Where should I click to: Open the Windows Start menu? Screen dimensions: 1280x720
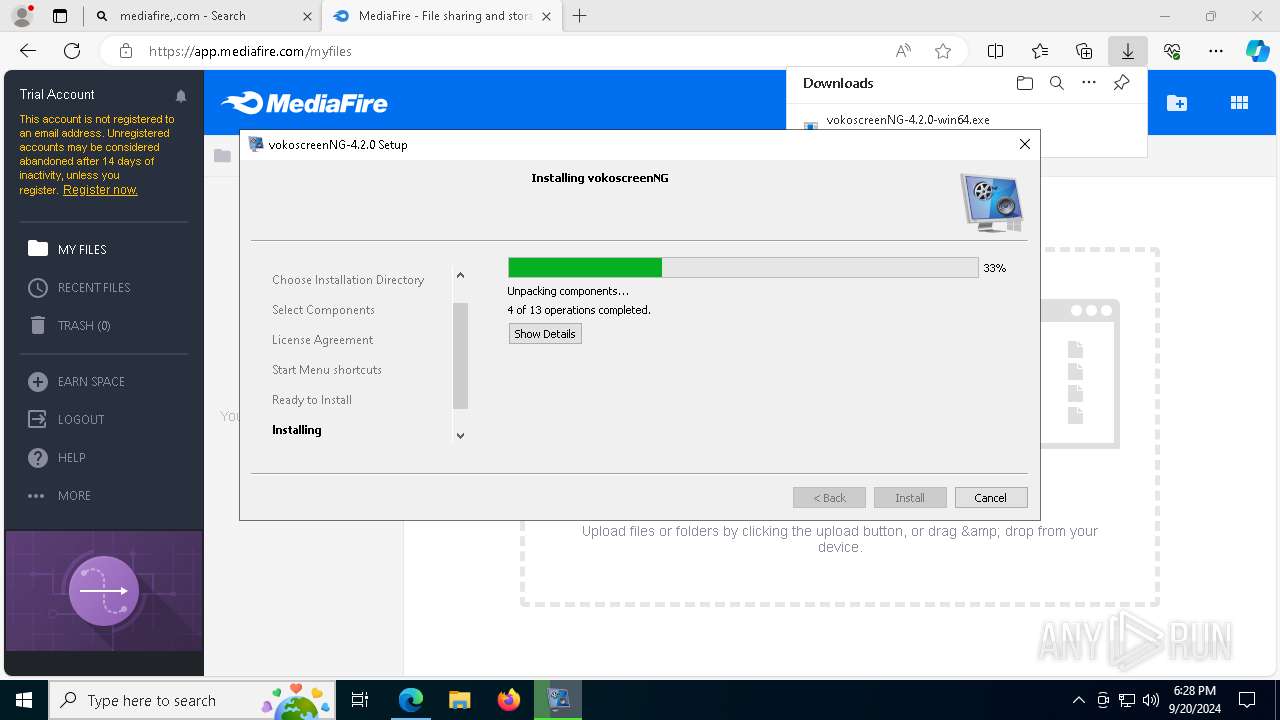(x=23, y=700)
